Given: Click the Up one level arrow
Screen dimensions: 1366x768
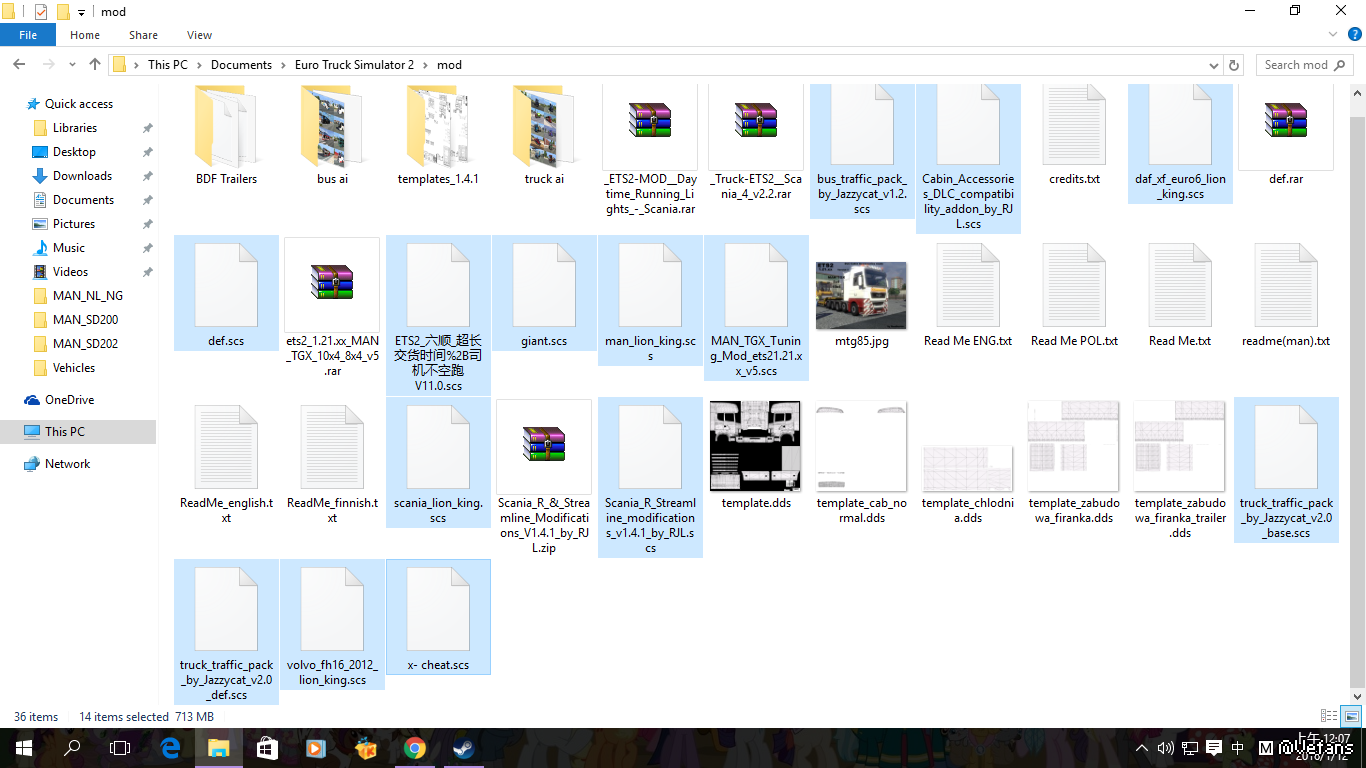Looking at the screenshot, I should [95, 64].
